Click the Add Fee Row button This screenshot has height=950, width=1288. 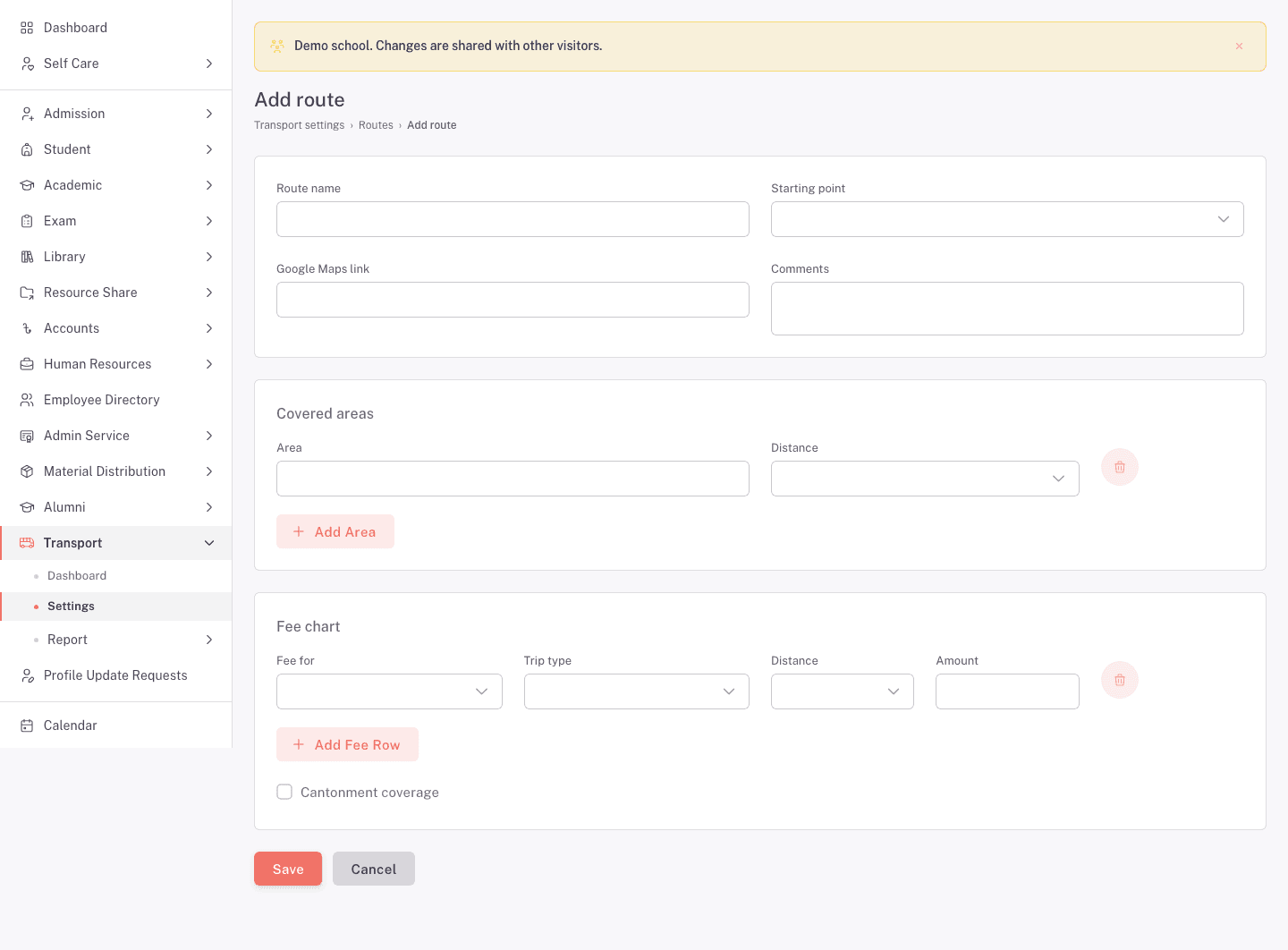point(347,744)
